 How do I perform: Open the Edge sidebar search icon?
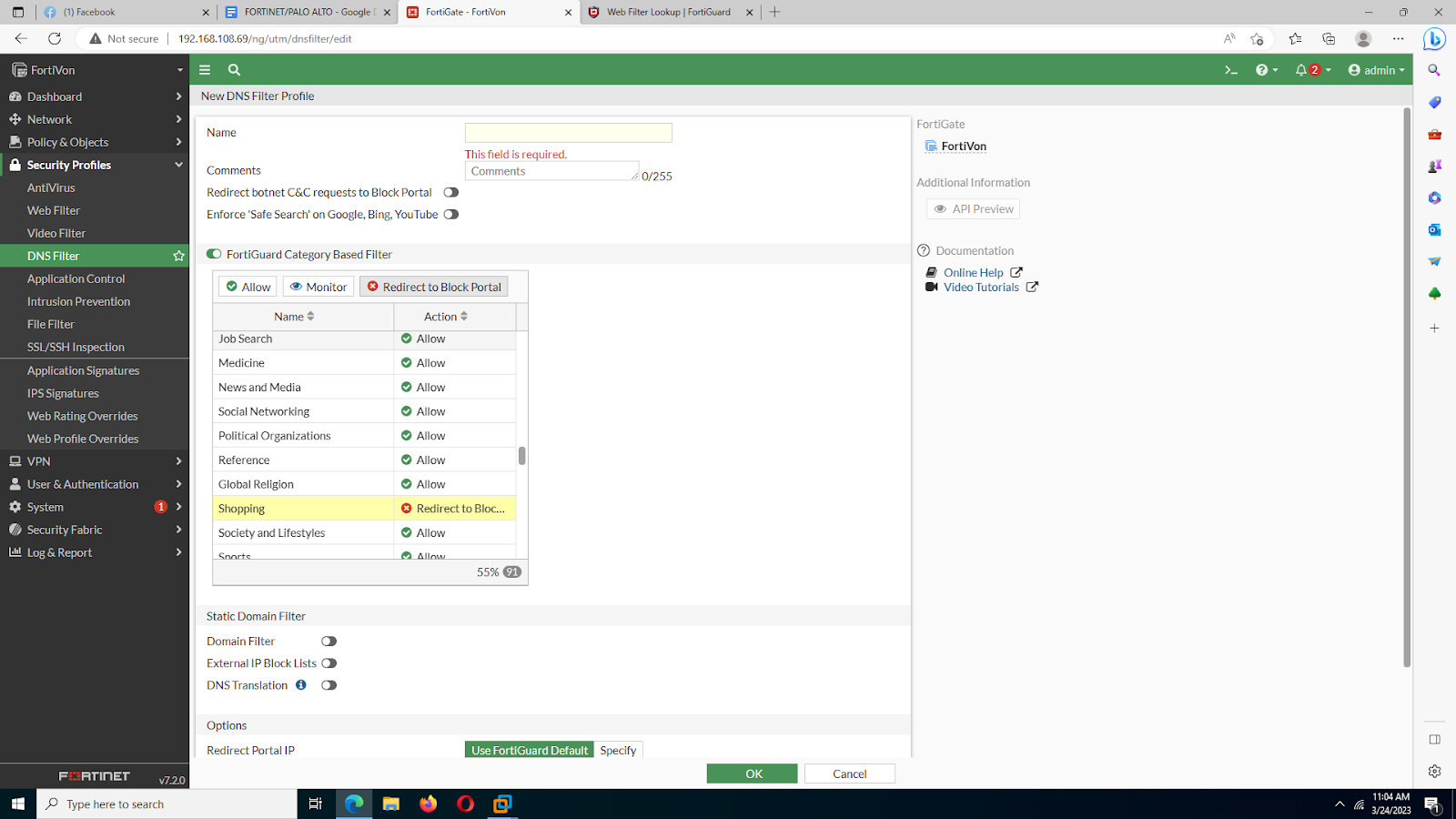pyautogui.click(x=1434, y=70)
